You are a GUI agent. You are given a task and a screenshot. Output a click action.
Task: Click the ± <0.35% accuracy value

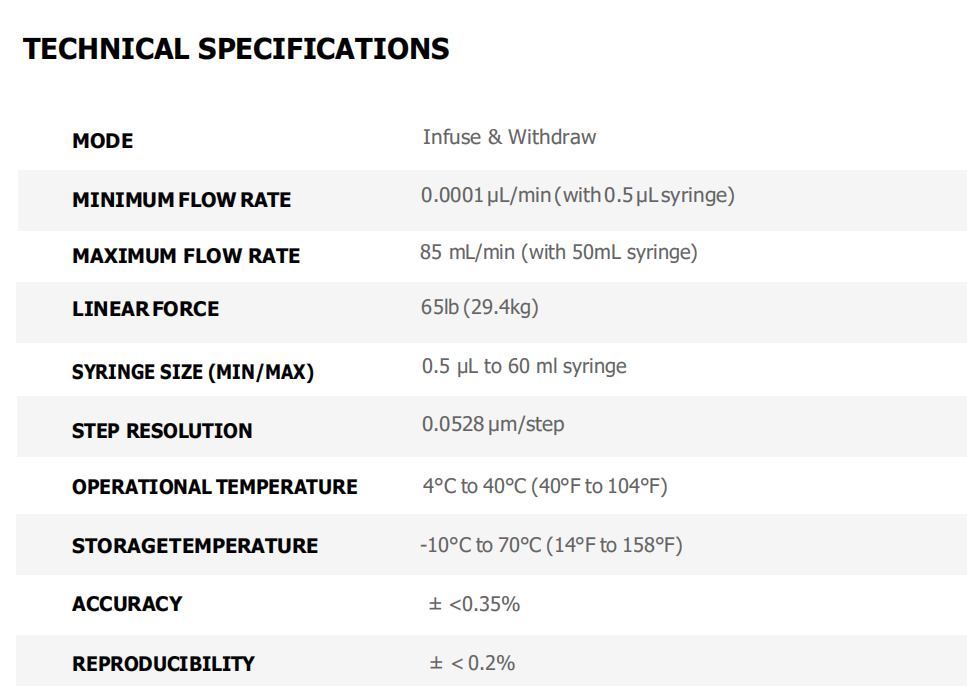[474, 604]
